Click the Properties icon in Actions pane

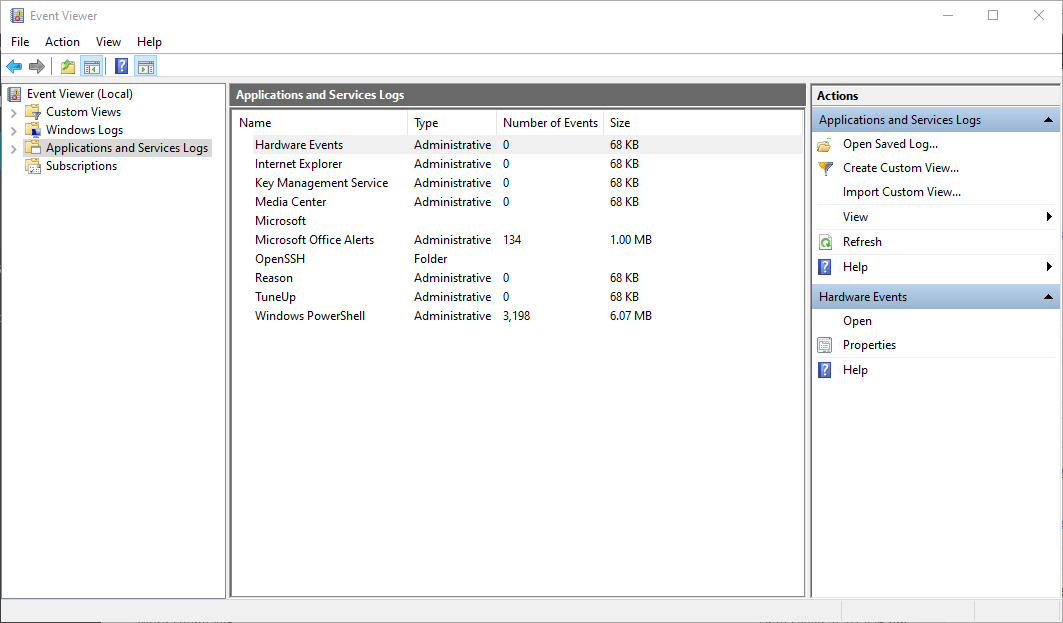(825, 345)
